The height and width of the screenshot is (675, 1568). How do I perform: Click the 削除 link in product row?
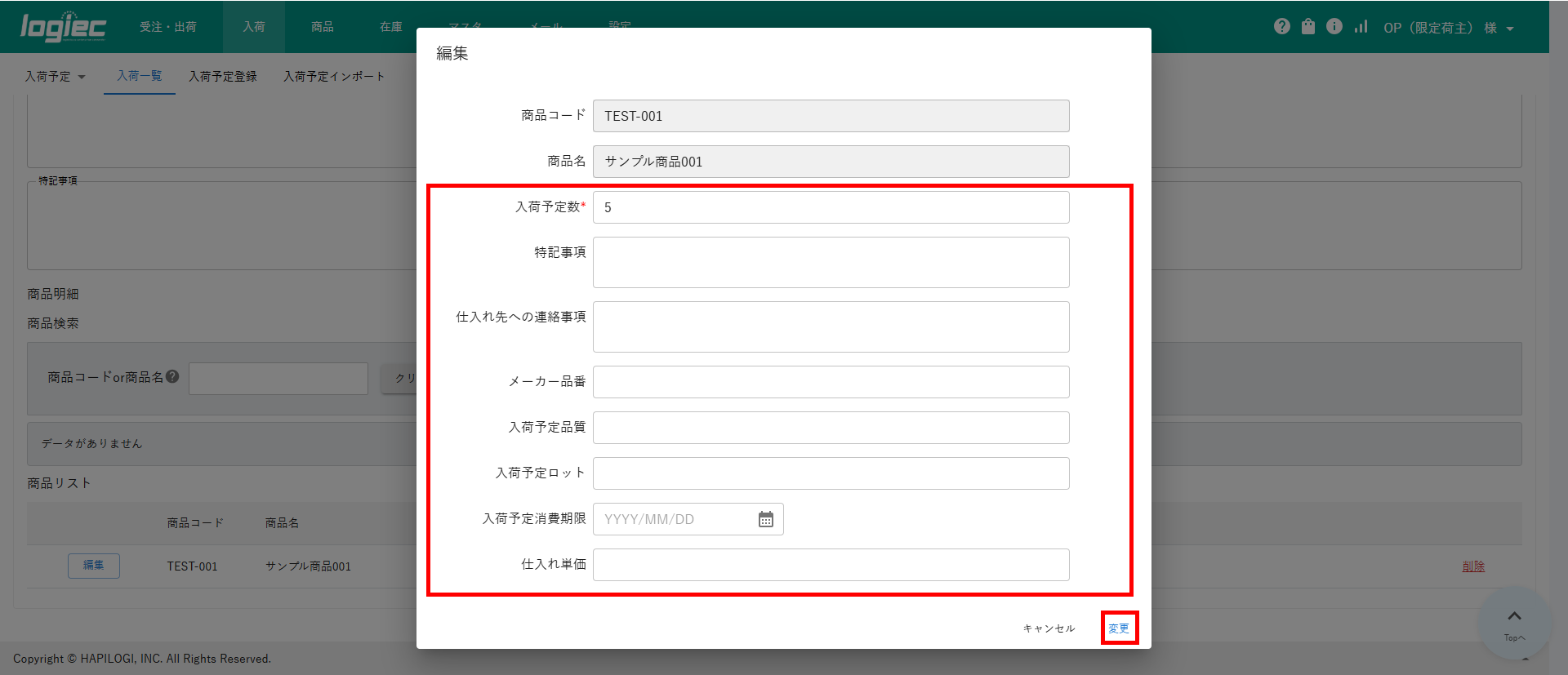[1472, 566]
